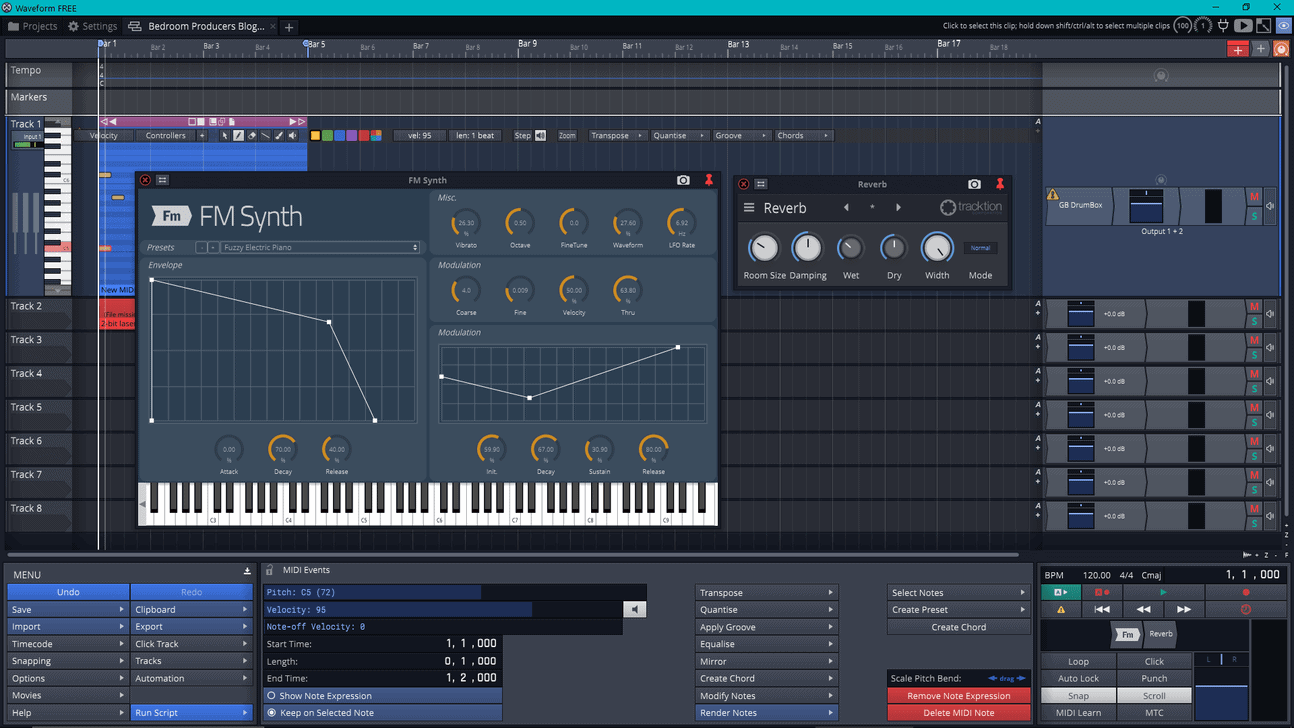Image resolution: width=1294 pixels, height=728 pixels.
Task: Toggle the Loop button
Action: coord(1078,661)
